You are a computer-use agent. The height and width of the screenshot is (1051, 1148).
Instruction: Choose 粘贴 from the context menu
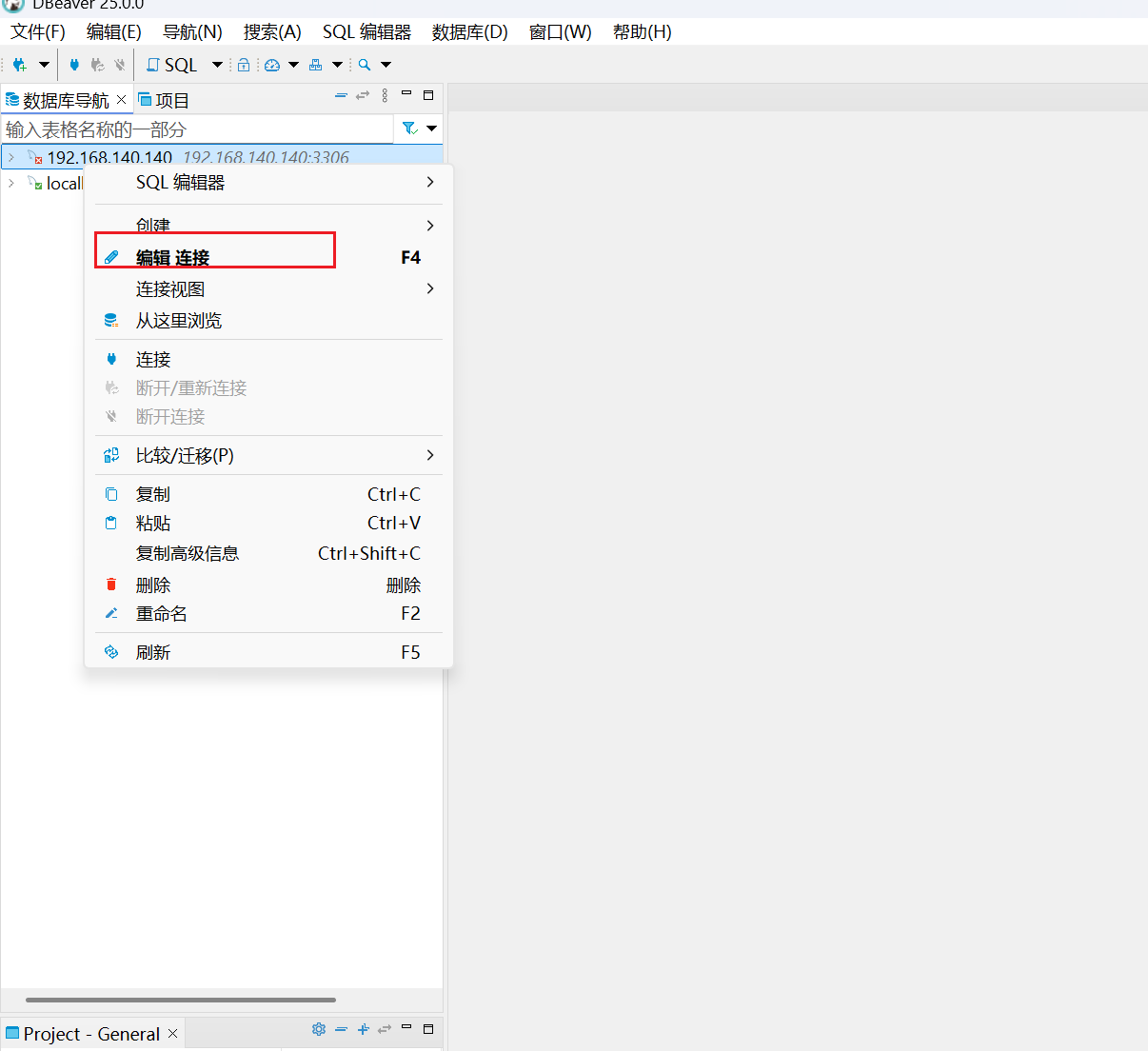tap(268, 523)
